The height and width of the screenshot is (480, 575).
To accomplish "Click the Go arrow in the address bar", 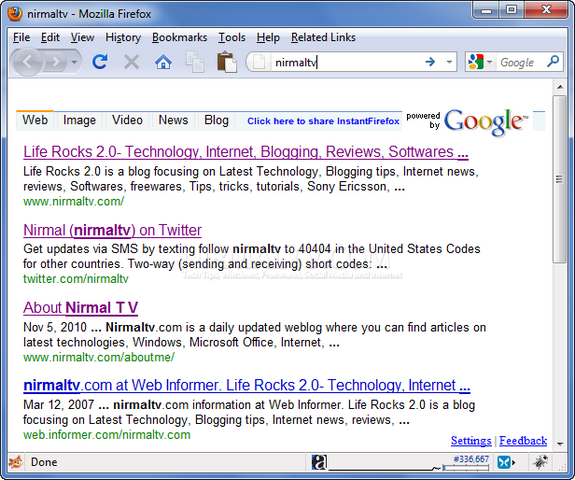I will 430,62.
